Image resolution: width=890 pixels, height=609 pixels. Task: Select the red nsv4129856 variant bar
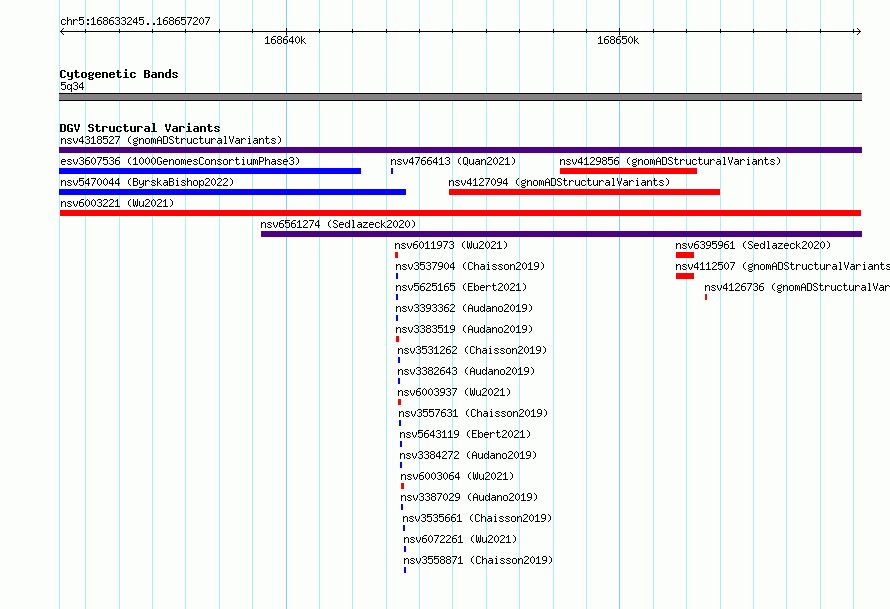click(x=628, y=171)
